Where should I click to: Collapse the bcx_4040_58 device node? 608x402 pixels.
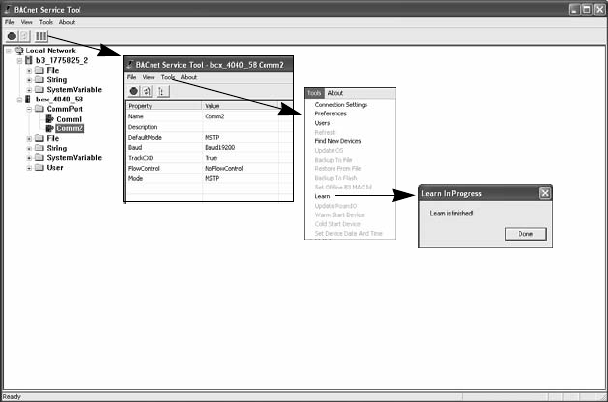19,100
